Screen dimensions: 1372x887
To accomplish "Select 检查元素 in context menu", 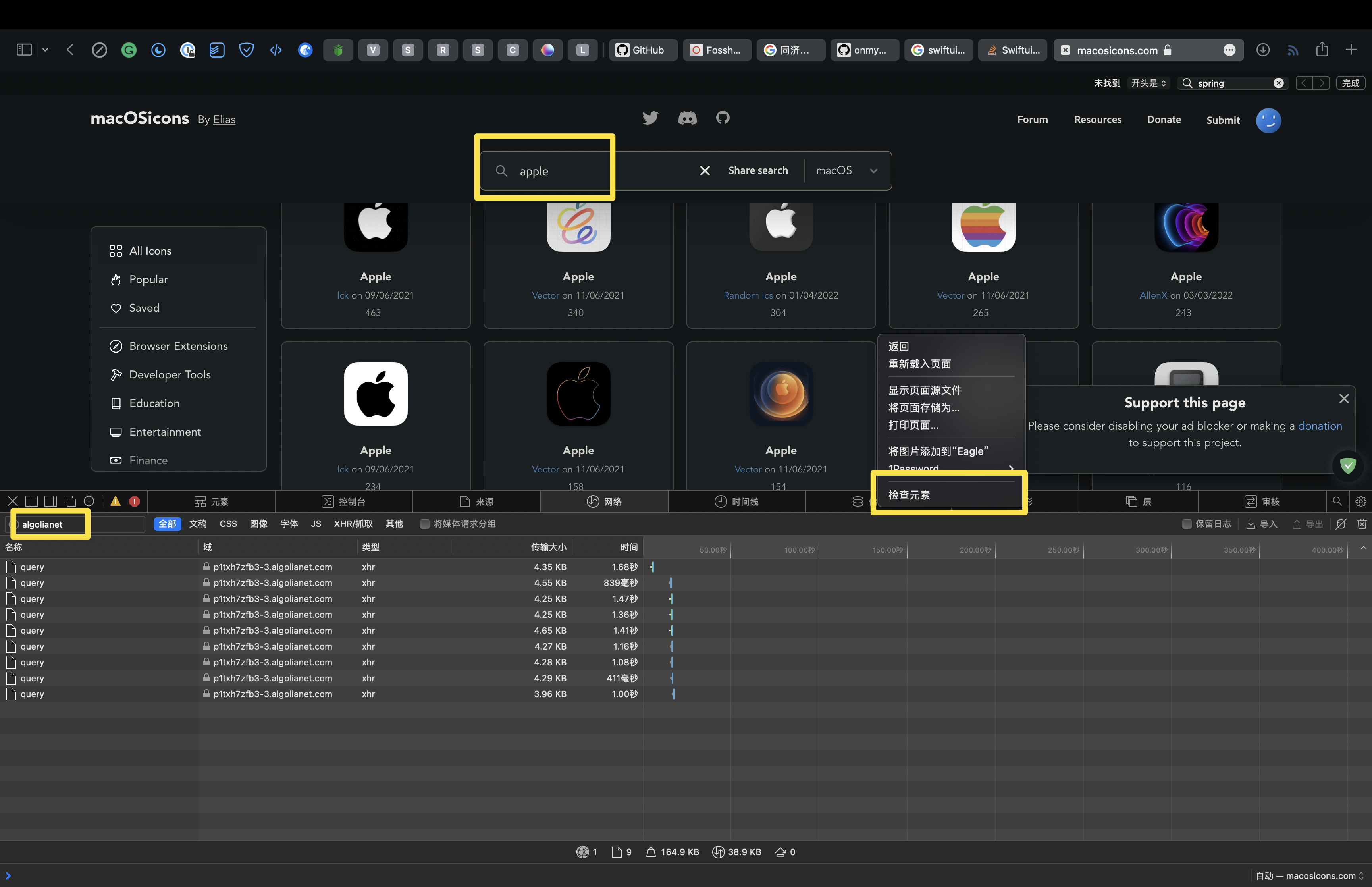I will (x=909, y=495).
